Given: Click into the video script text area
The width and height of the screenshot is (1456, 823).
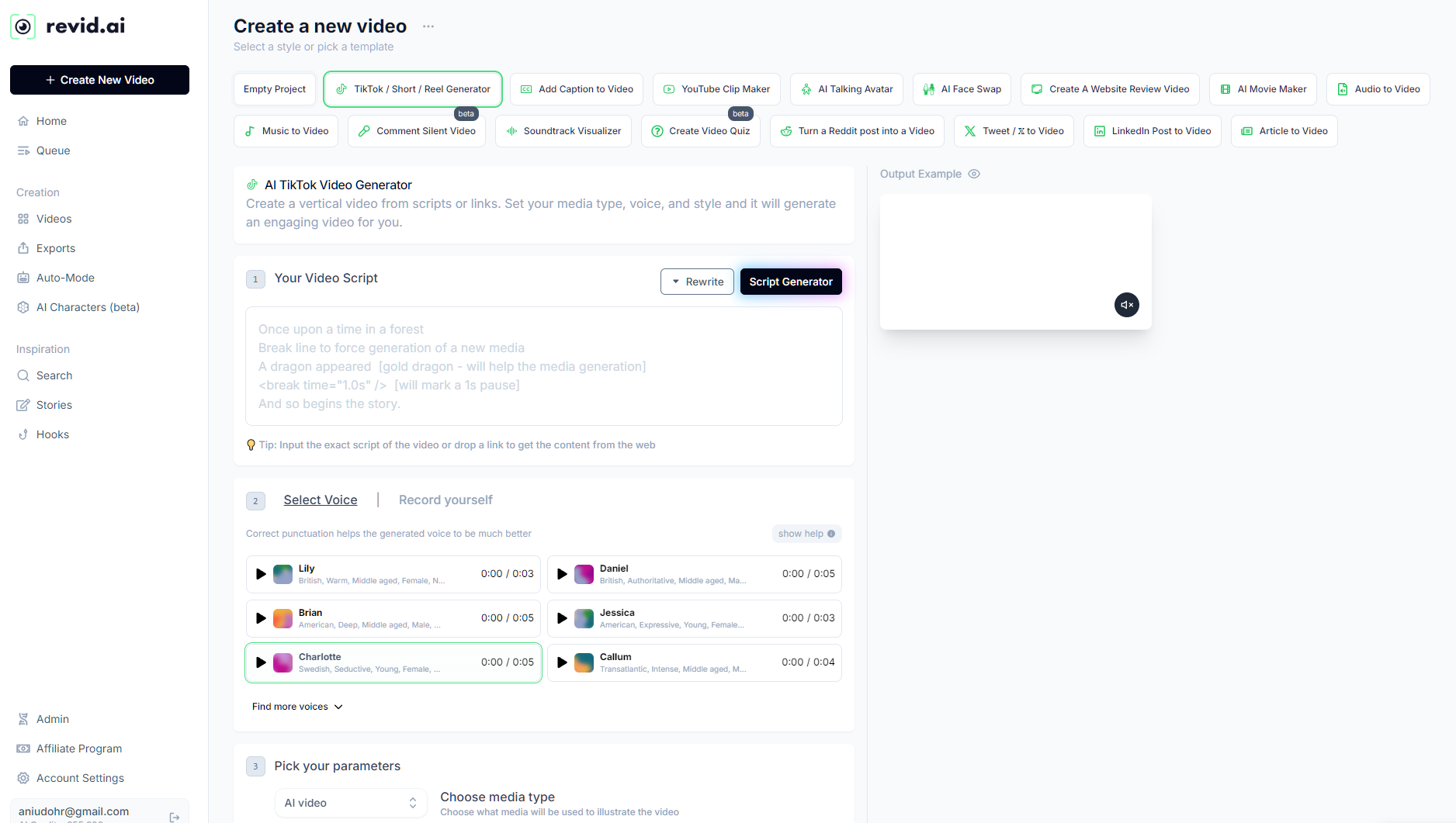Looking at the screenshot, I should click(543, 366).
